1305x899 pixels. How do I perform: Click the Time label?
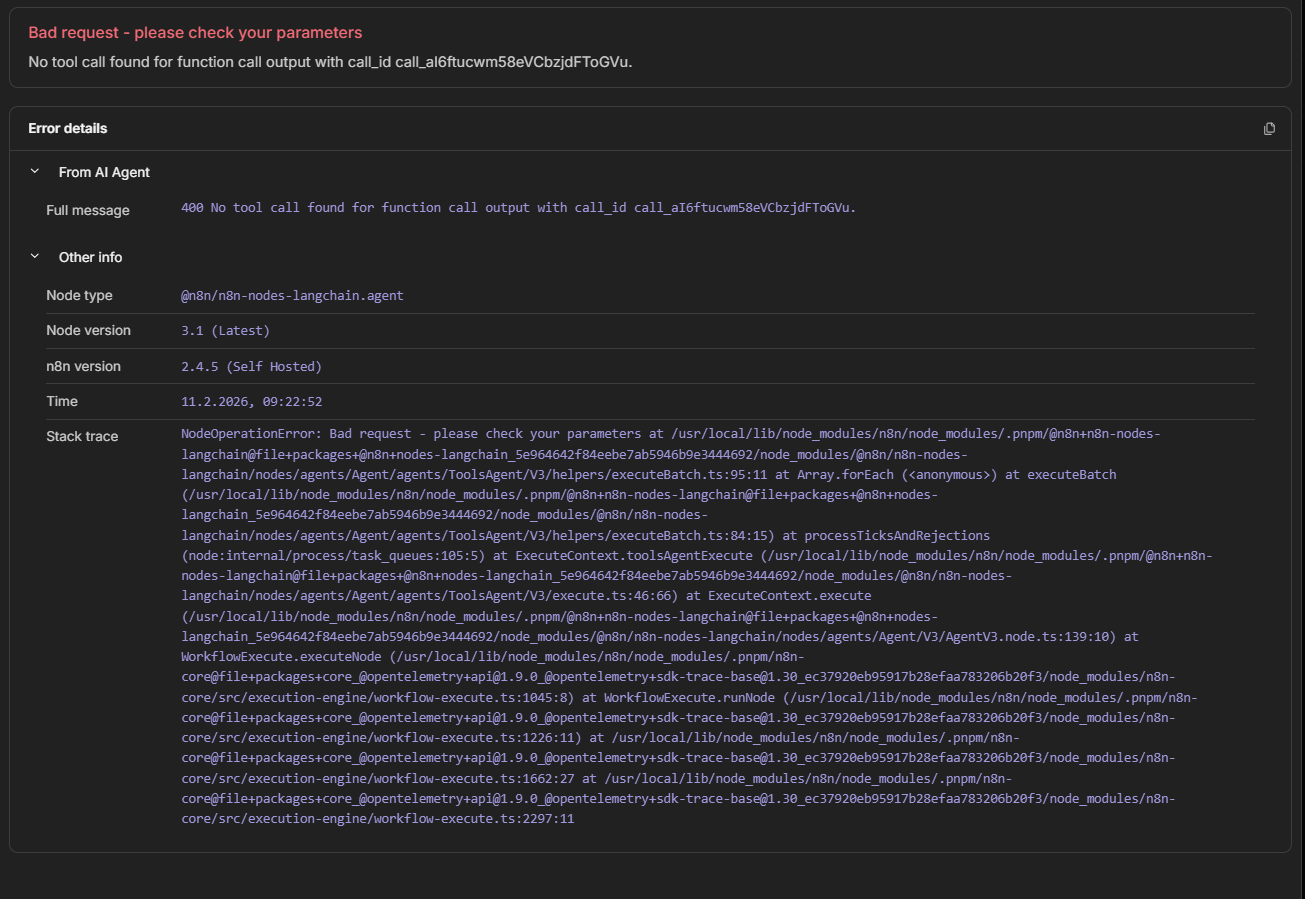[x=62, y=401]
